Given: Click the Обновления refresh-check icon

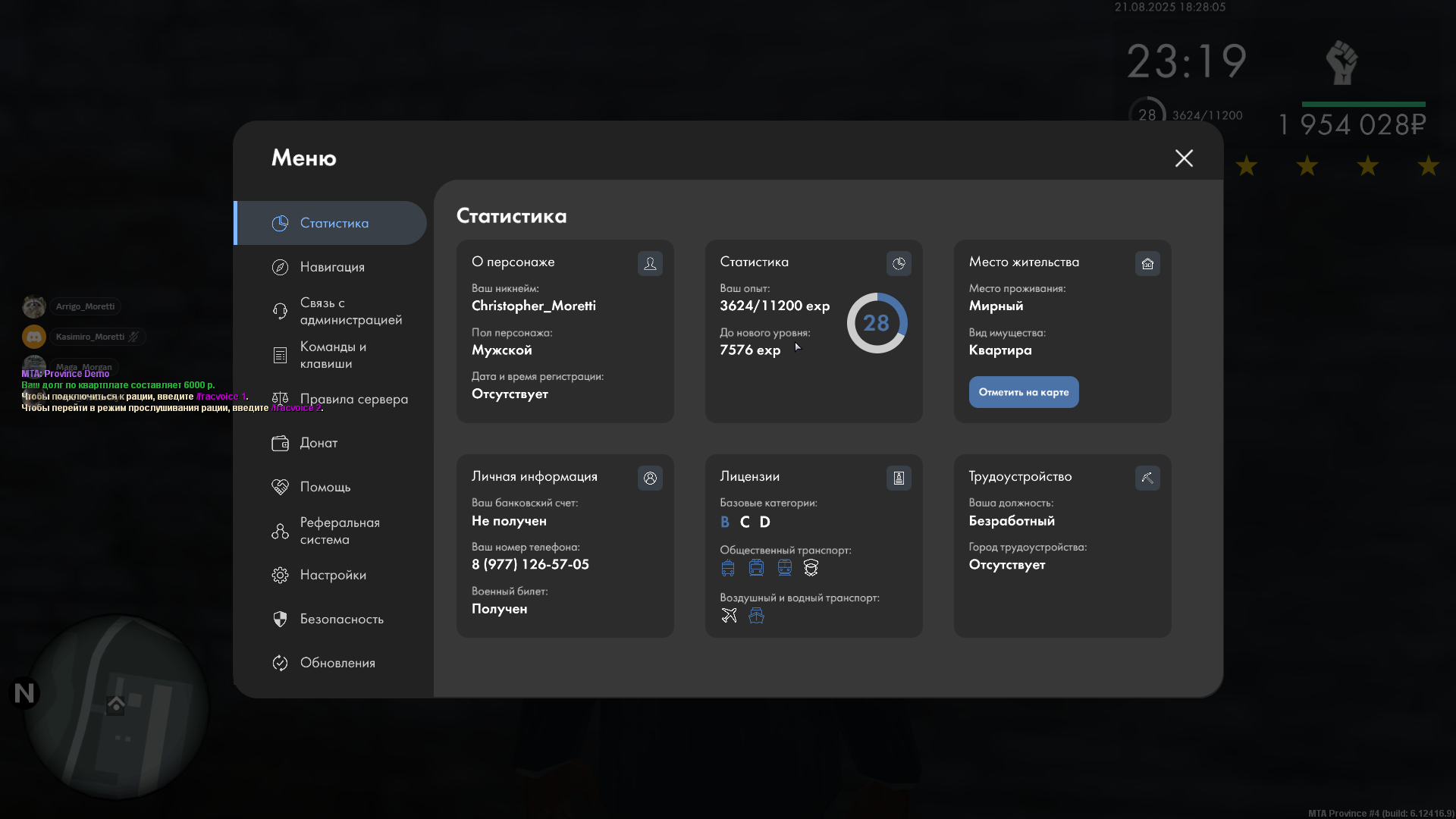Looking at the screenshot, I should pos(280,663).
